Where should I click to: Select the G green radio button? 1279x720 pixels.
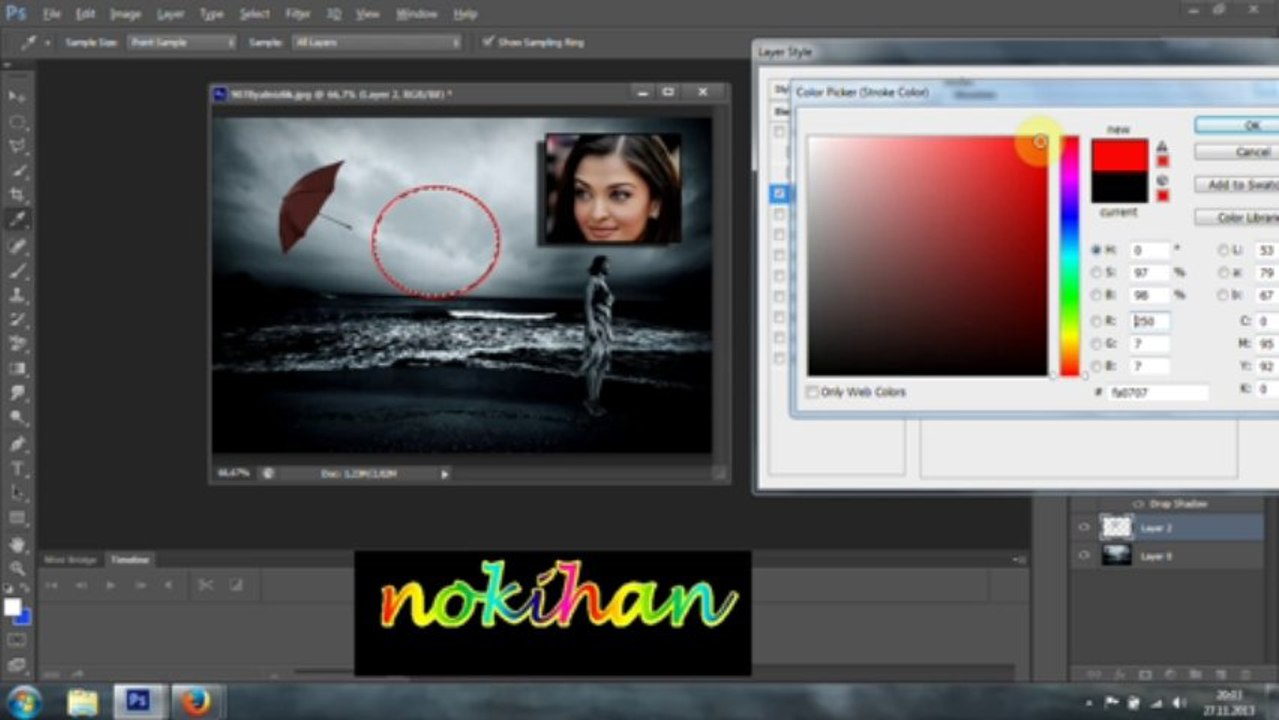point(1096,344)
